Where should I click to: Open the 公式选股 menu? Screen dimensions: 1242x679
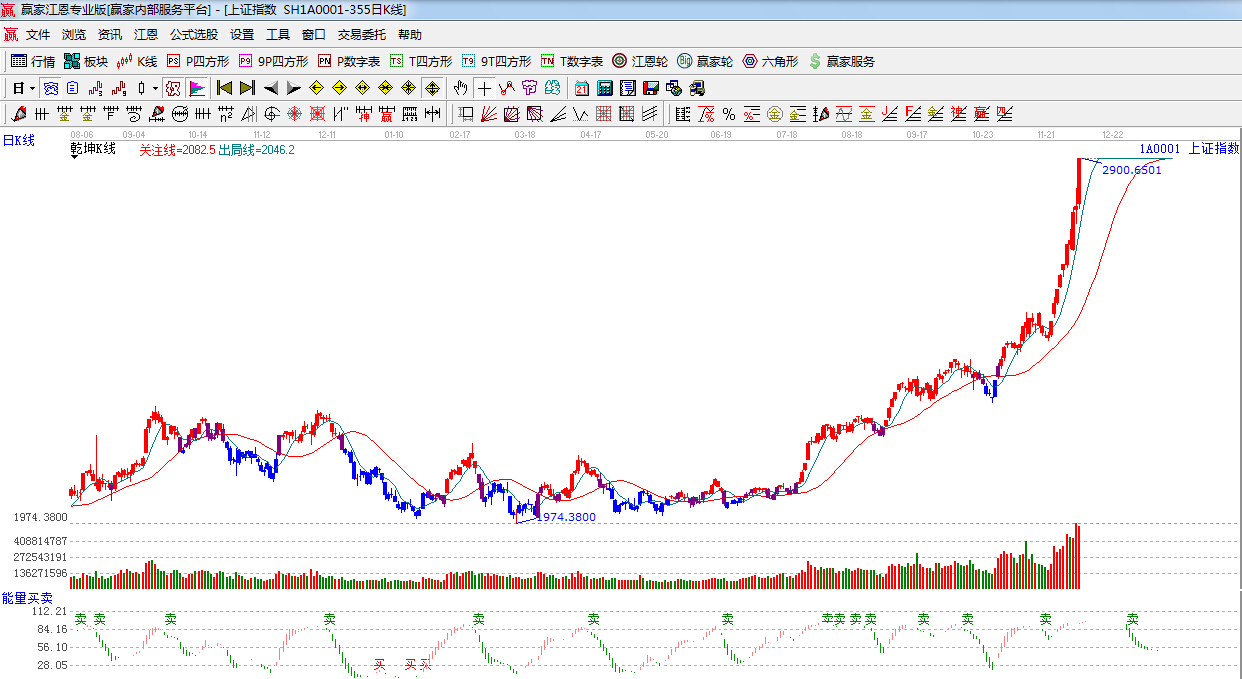coord(193,35)
